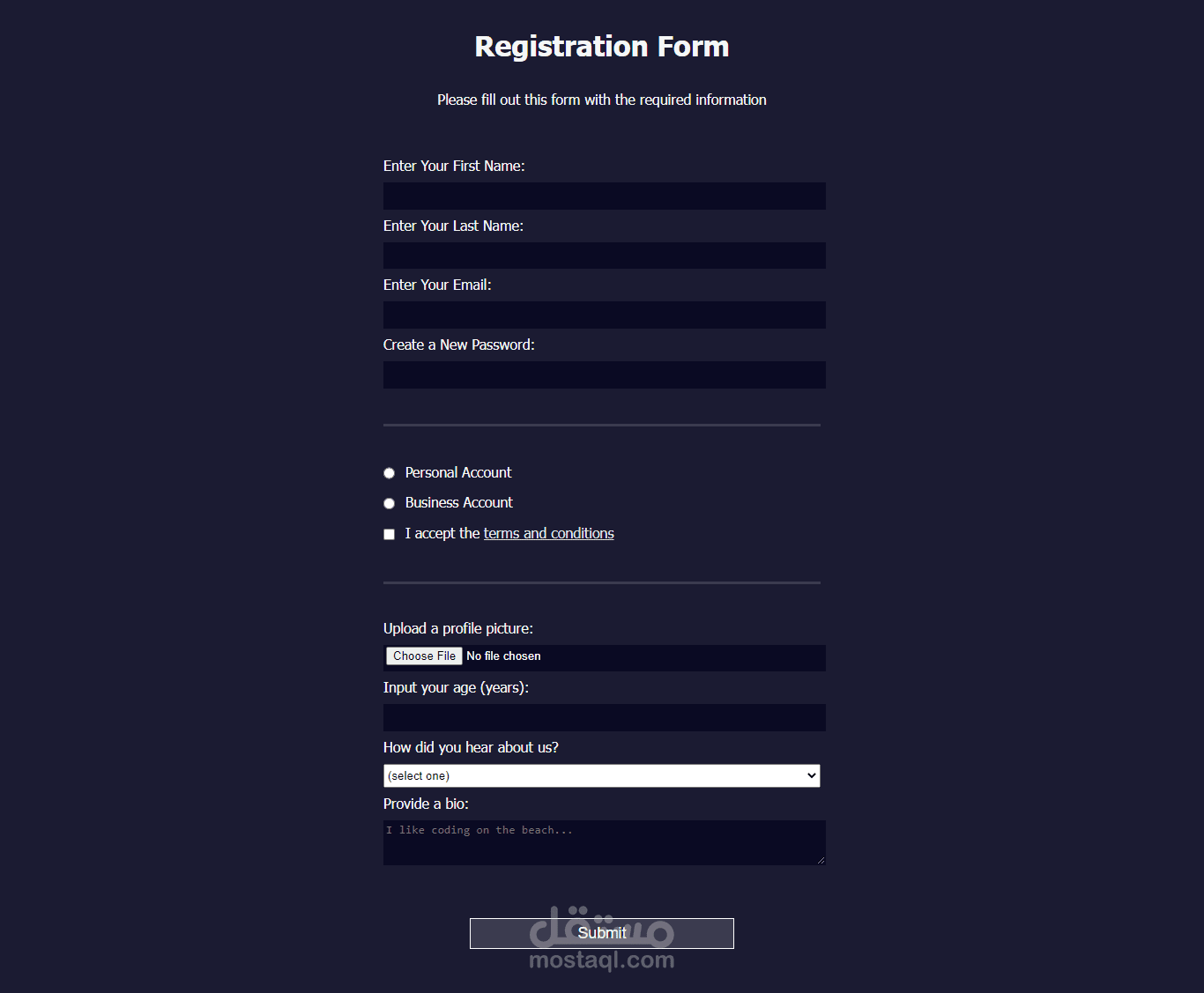Open the terms and conditions link
Image resolution: width=1204 pixels, height=993 pixels.
pyautogui.click(x=548, y=533)
